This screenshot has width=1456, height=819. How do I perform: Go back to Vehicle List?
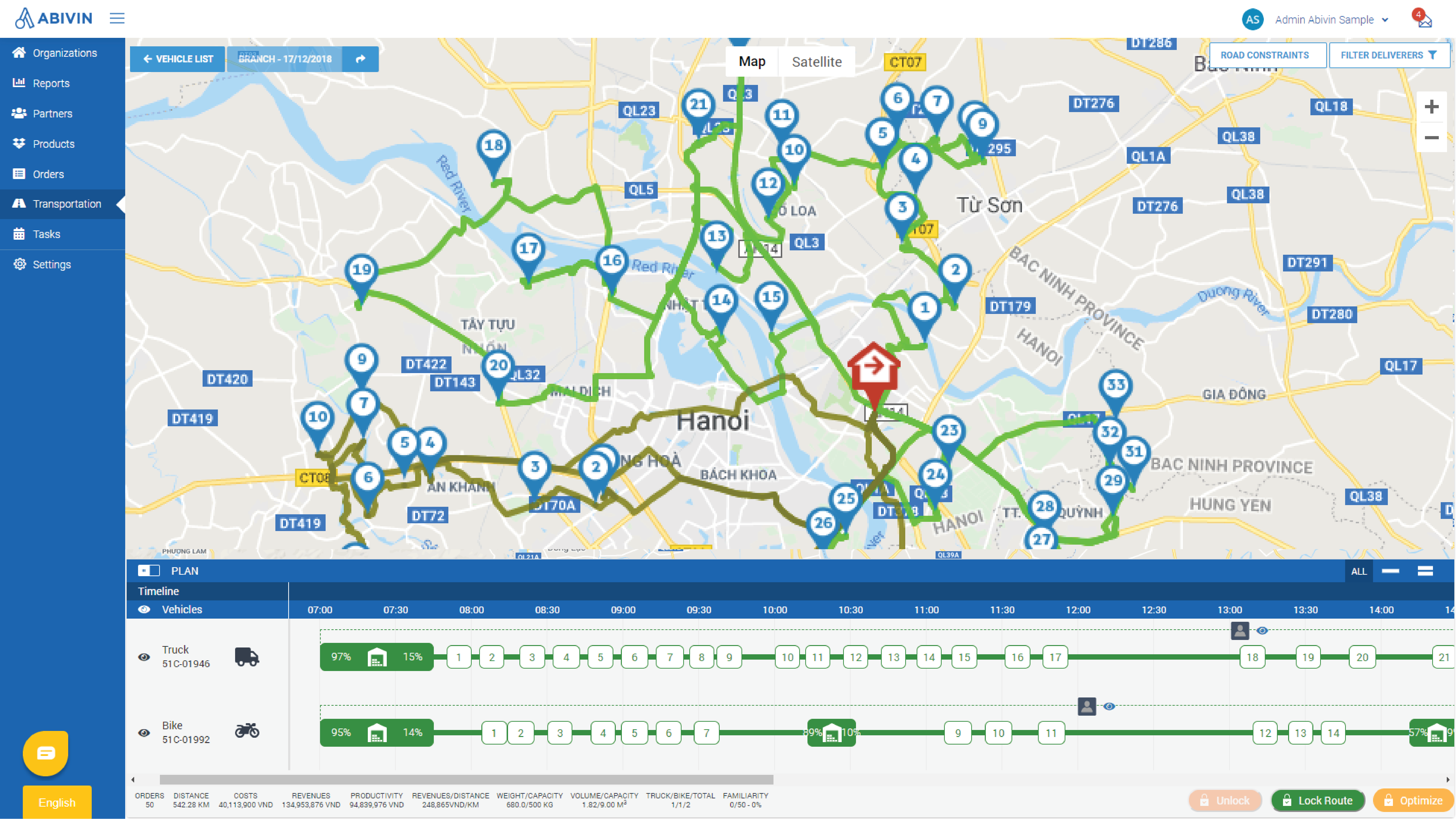click(177, 59)
